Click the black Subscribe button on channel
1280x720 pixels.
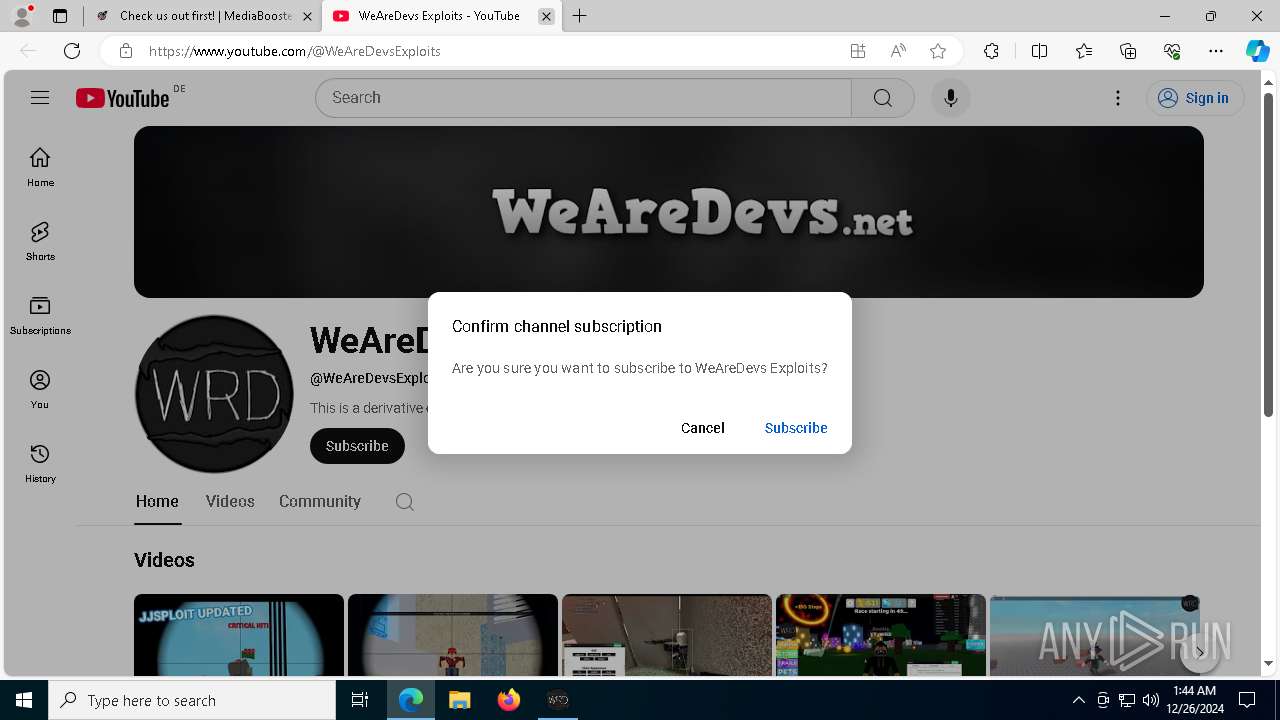click(x=357, y=446)
